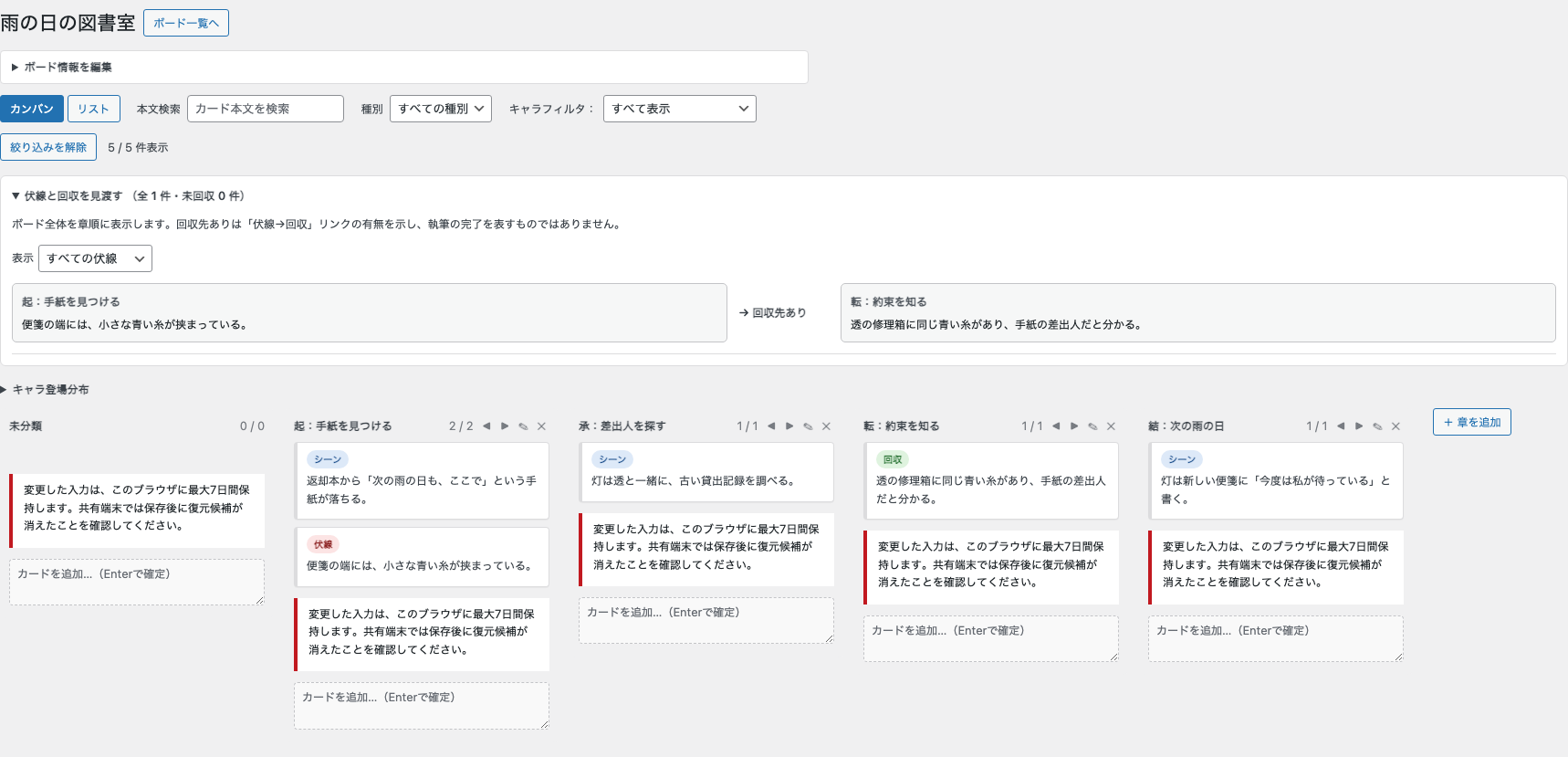Open the キャラフィルタ dropdown

pos(680,109)
